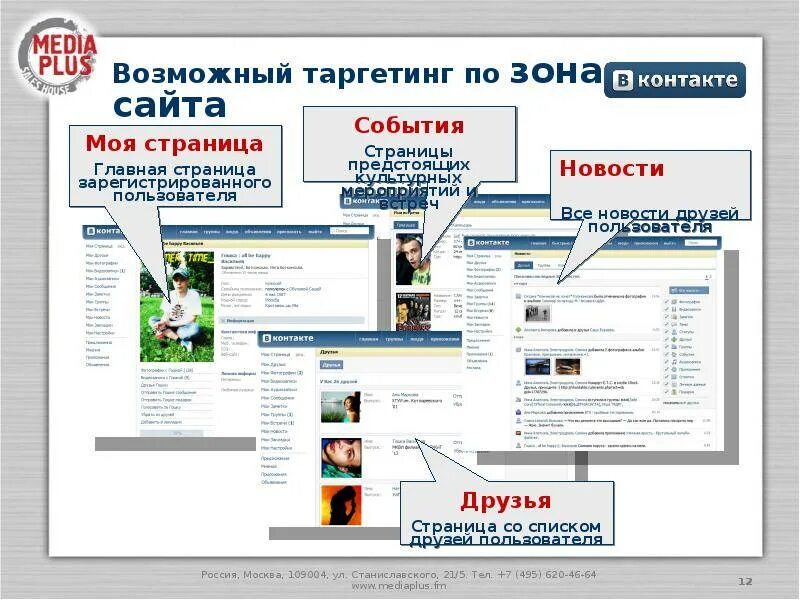Open black-and-white photo thumbnail in first news entry
Viewport: 800px width, 600px height.
pos(538,313)
